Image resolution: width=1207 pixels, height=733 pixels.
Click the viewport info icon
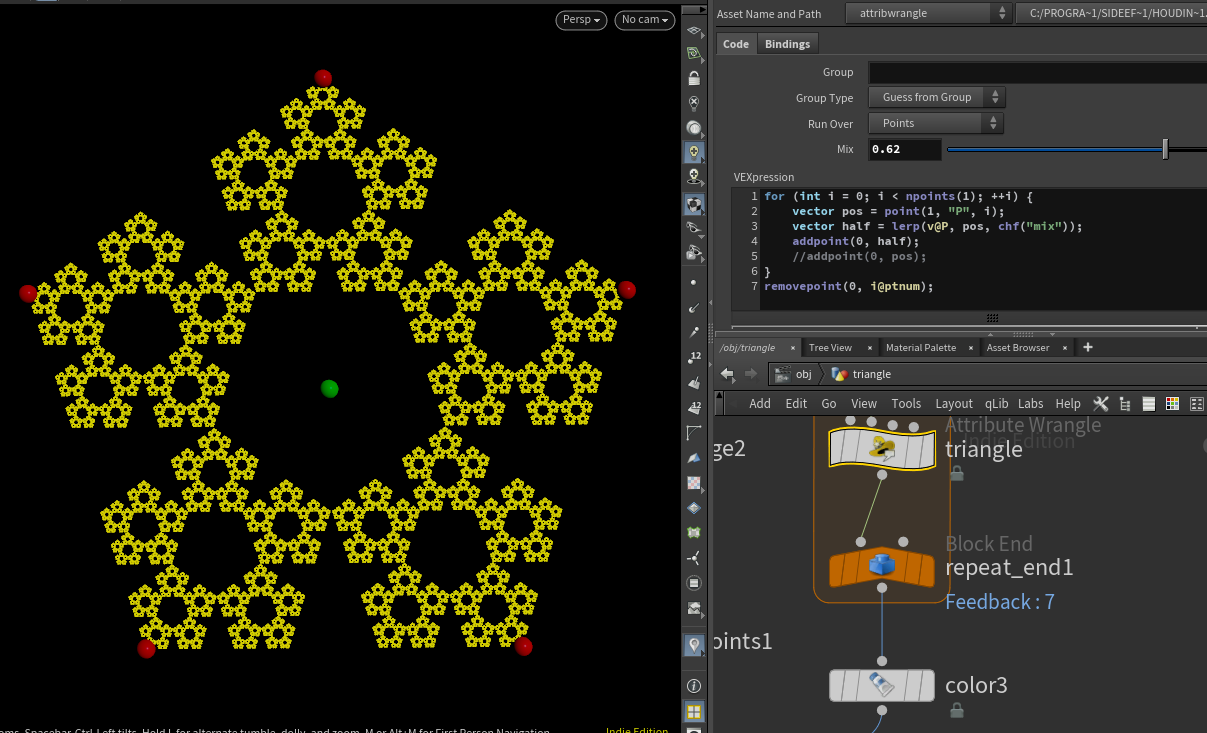[694, 686]
